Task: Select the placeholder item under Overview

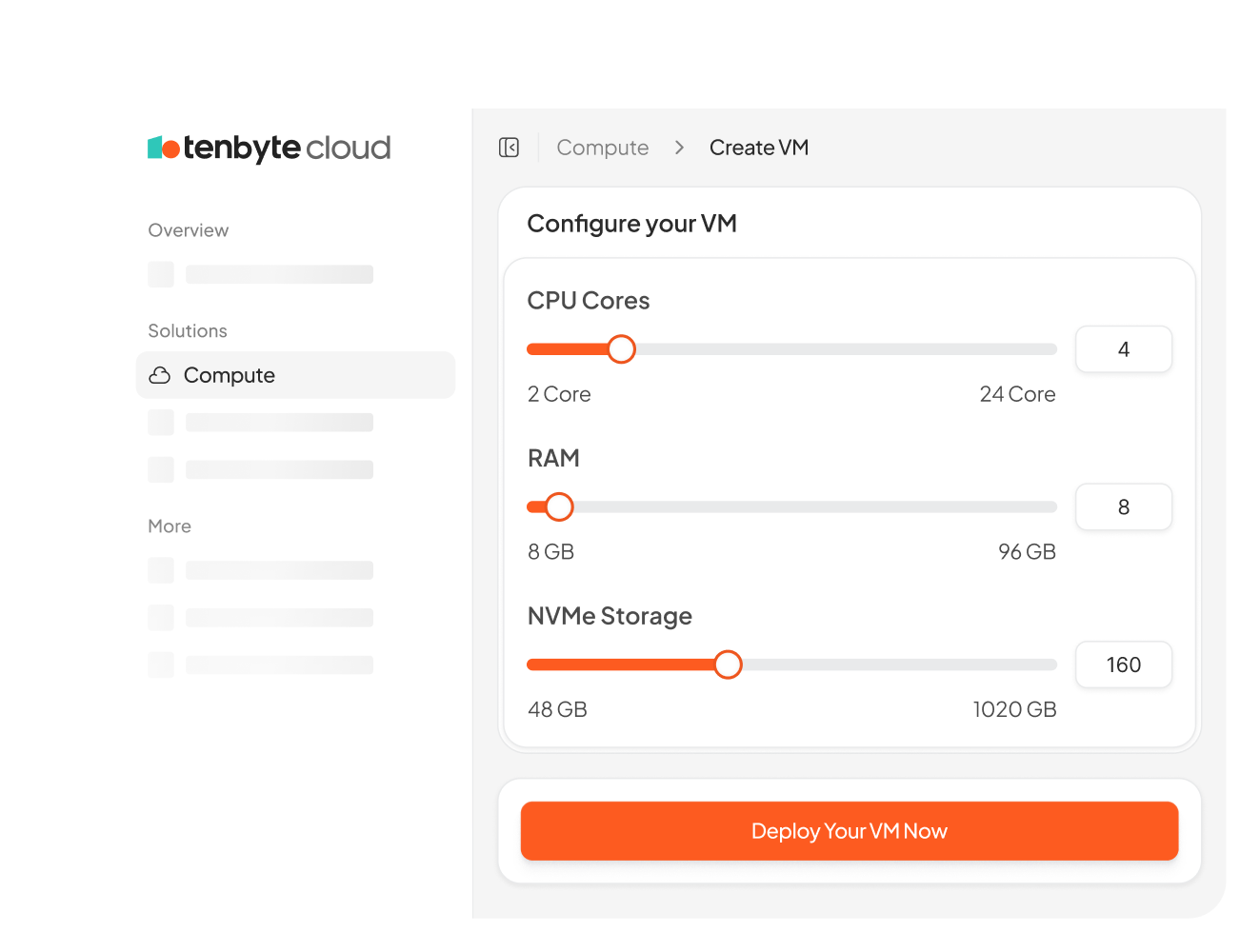Action: [x=260, y=274]
